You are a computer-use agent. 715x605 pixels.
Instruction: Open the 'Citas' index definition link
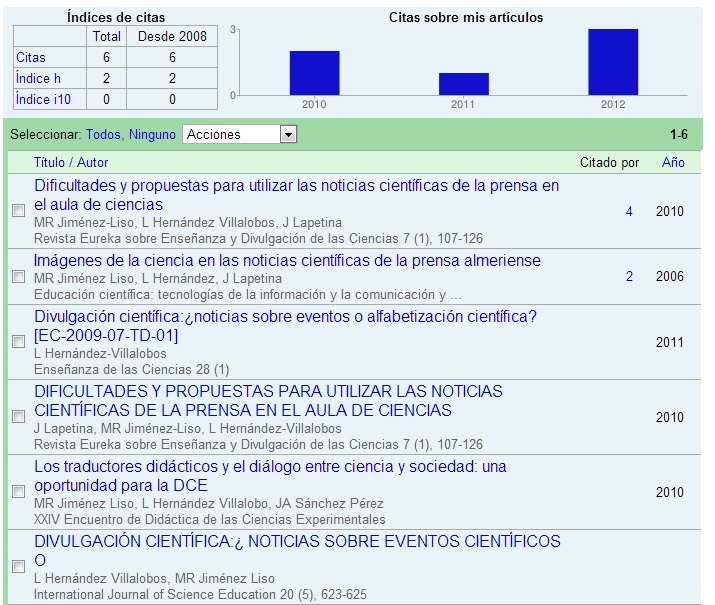click(31, 58)
